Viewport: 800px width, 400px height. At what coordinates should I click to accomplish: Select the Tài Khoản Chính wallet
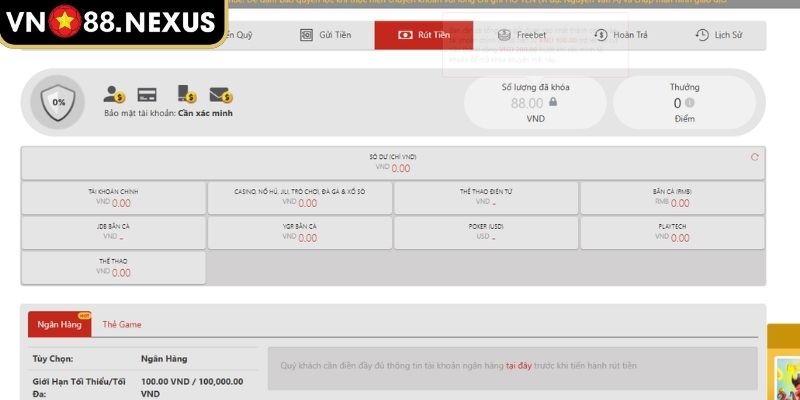pos(113,198)
